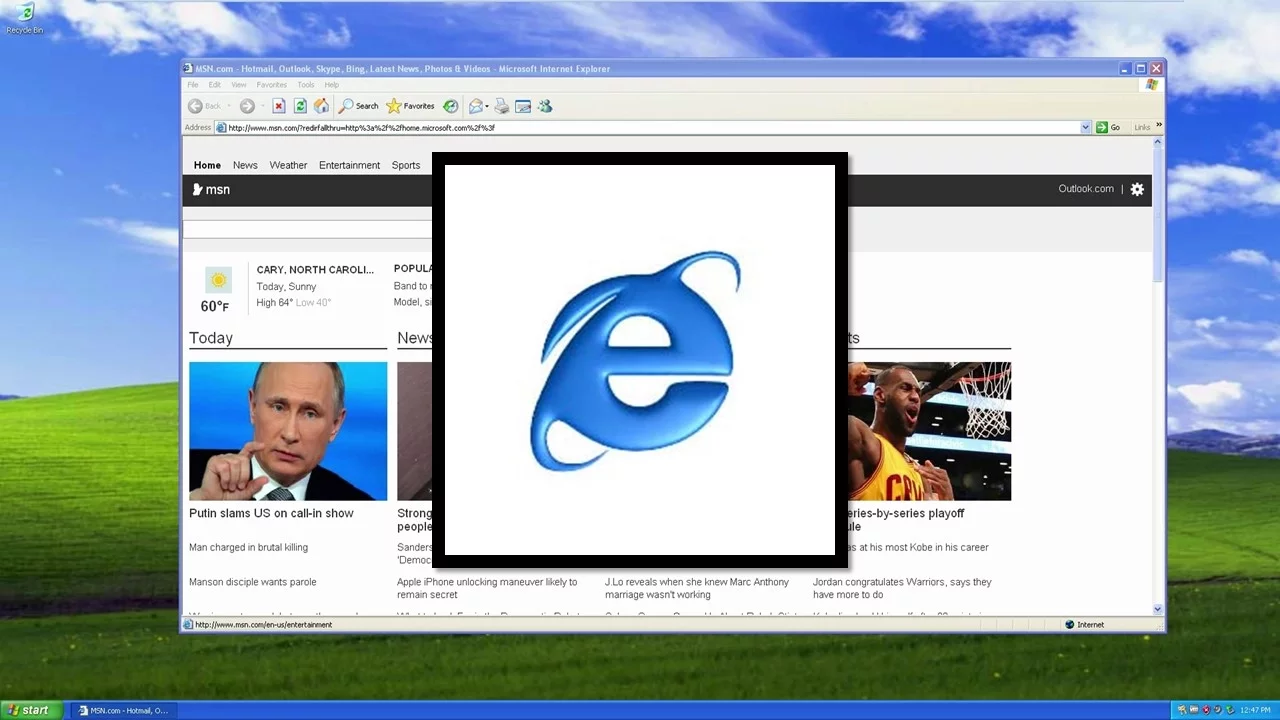This screenshot has height=720, width=1280.
Task: Open 'J.Lo reveals' Marc Anthony story
Action: point(697,588)
